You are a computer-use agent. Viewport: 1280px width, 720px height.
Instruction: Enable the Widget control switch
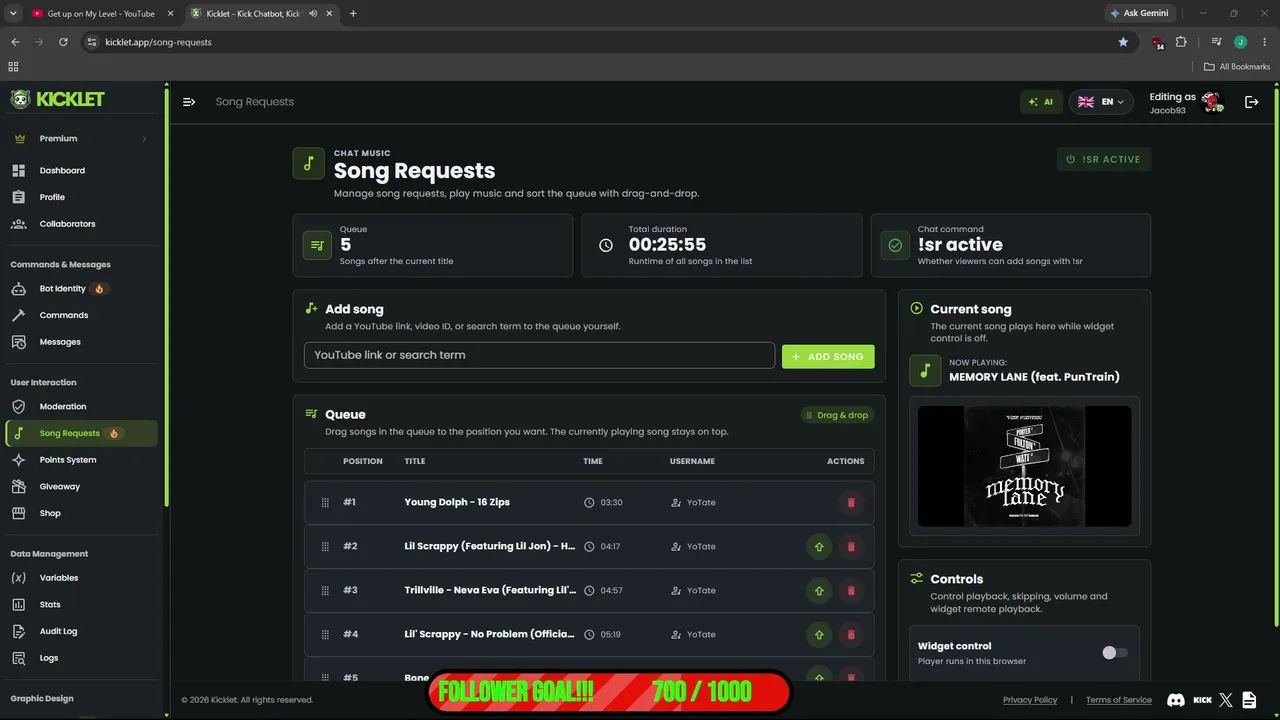coord(1115,653)
